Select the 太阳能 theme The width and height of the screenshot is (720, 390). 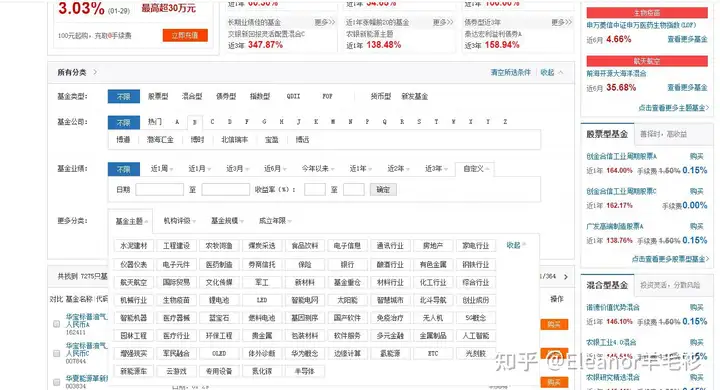(x=348, y=300)
